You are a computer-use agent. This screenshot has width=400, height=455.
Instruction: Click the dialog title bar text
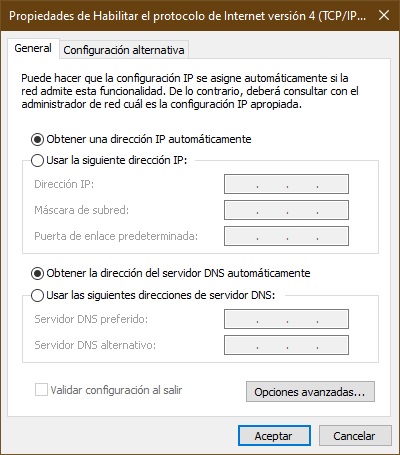click(187, 16)
